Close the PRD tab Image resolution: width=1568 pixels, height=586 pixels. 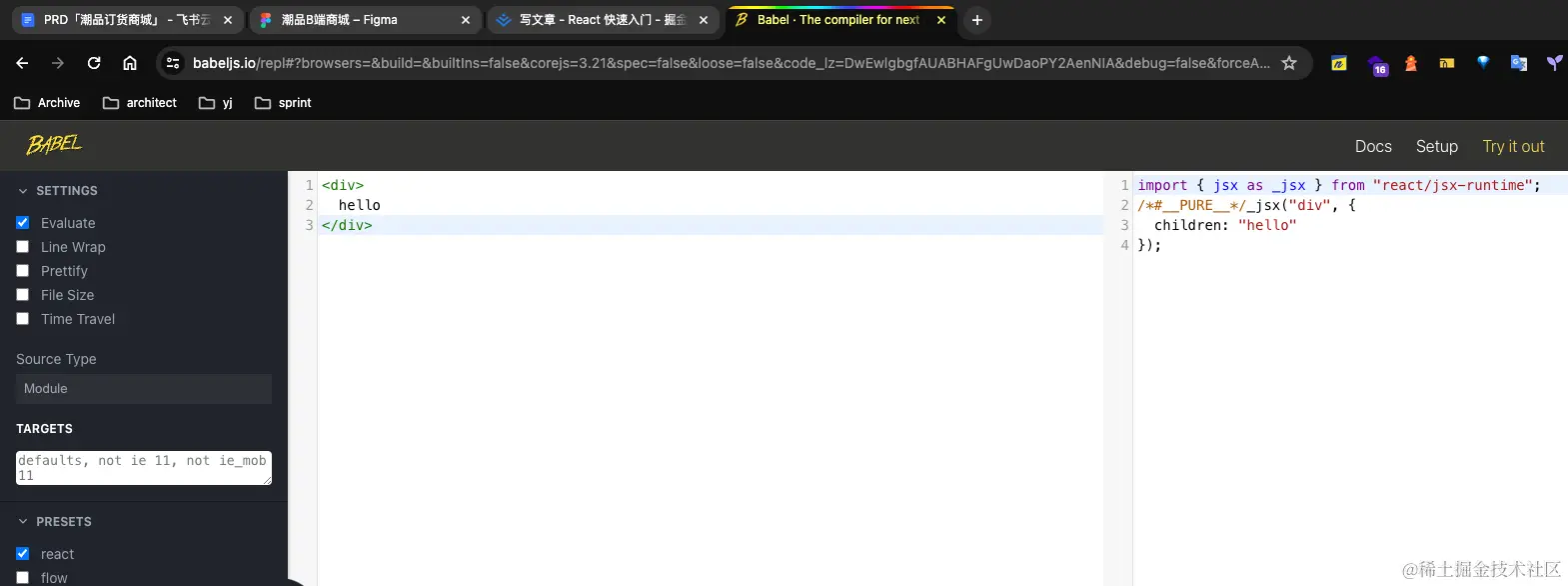tap(228, 20)
